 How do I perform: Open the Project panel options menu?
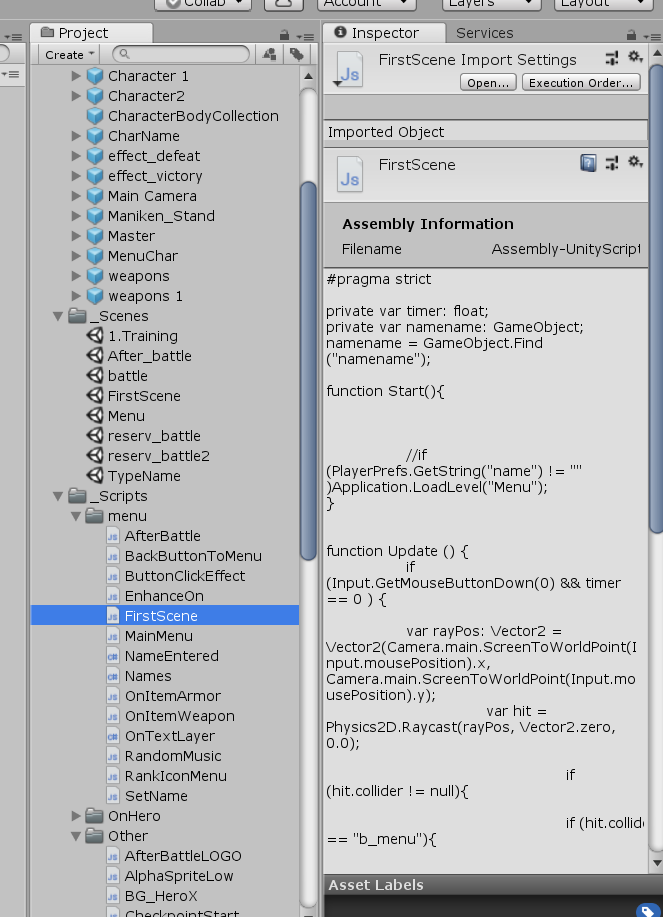(x=305, y=37)
